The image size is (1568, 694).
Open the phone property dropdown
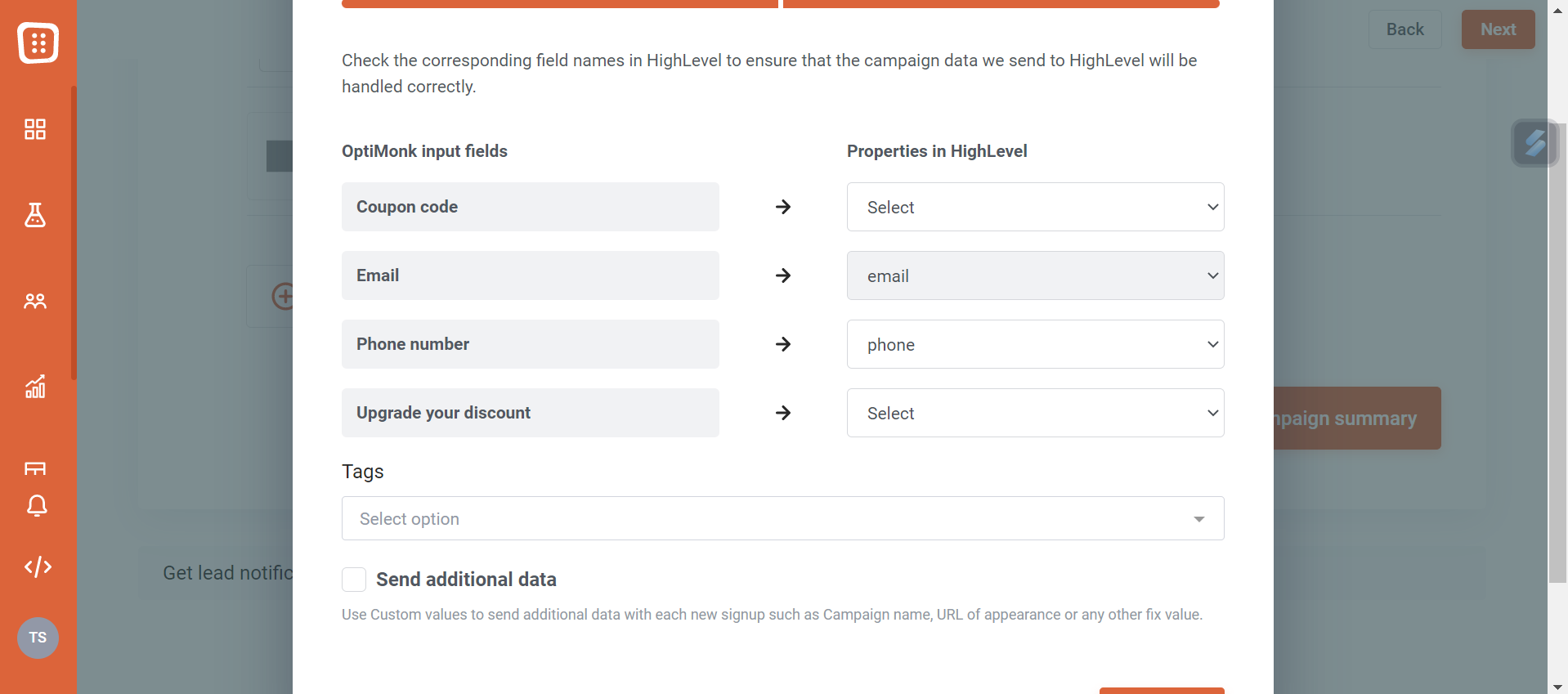tap(1035, 344)
